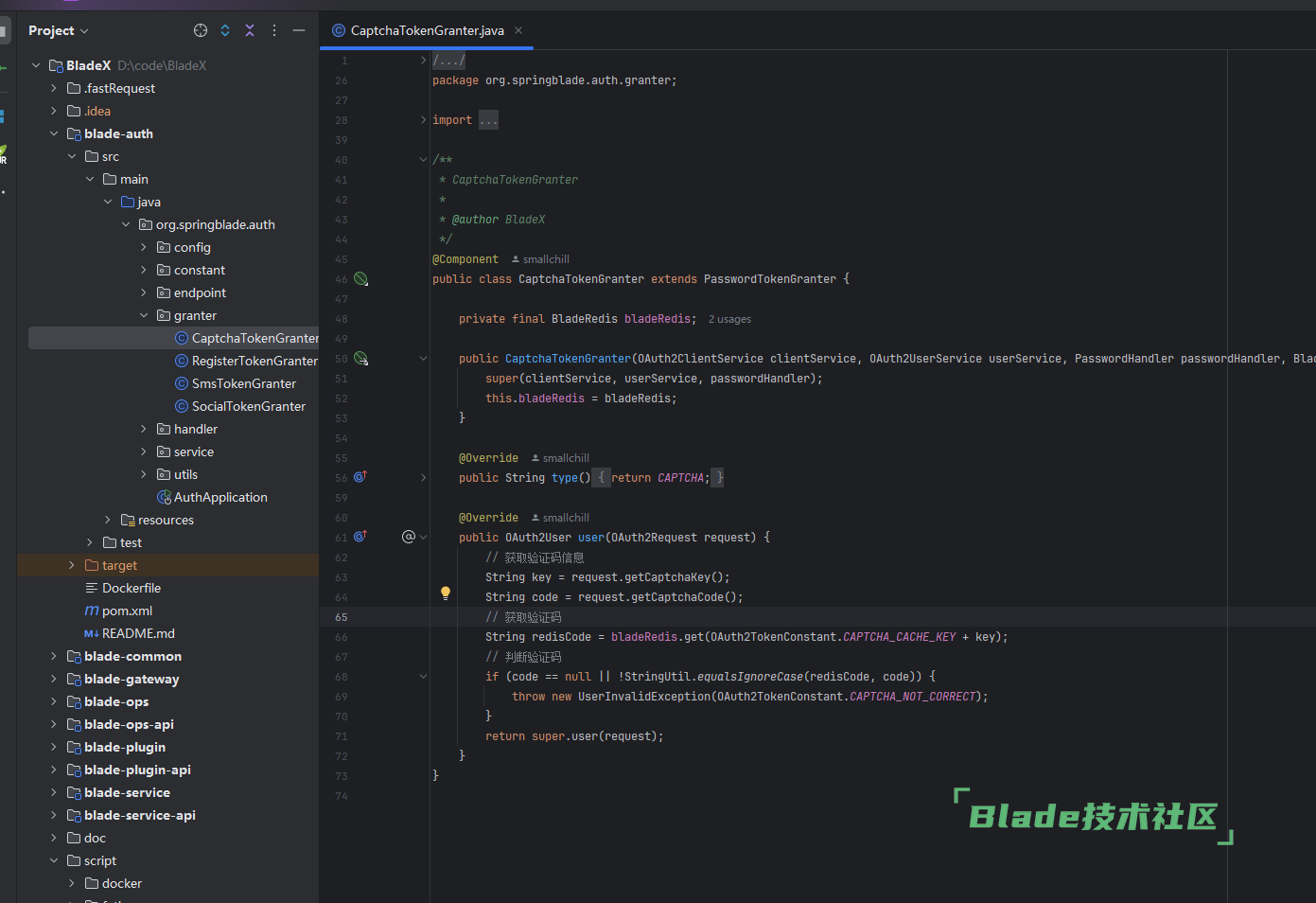This screenshot has width=1316, height=903.
Task: Expand the .idea folder
Action: pyautogui.click(x=54, y=111)
